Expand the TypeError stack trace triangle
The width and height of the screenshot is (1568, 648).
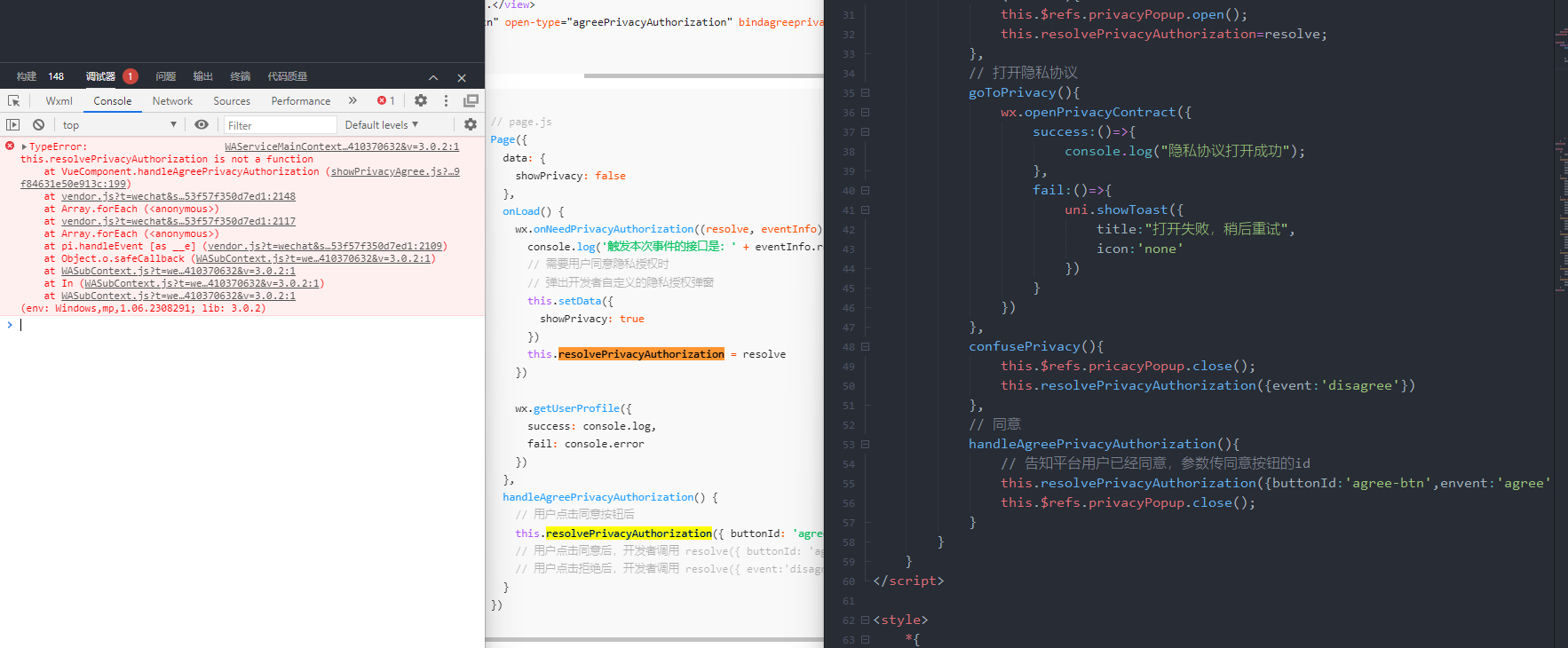24,147
